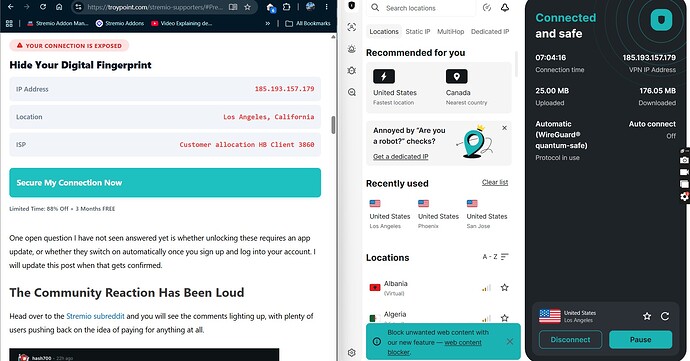Select United States Fastest location card
Screen dimensions: 690x361
click(395, 88)
